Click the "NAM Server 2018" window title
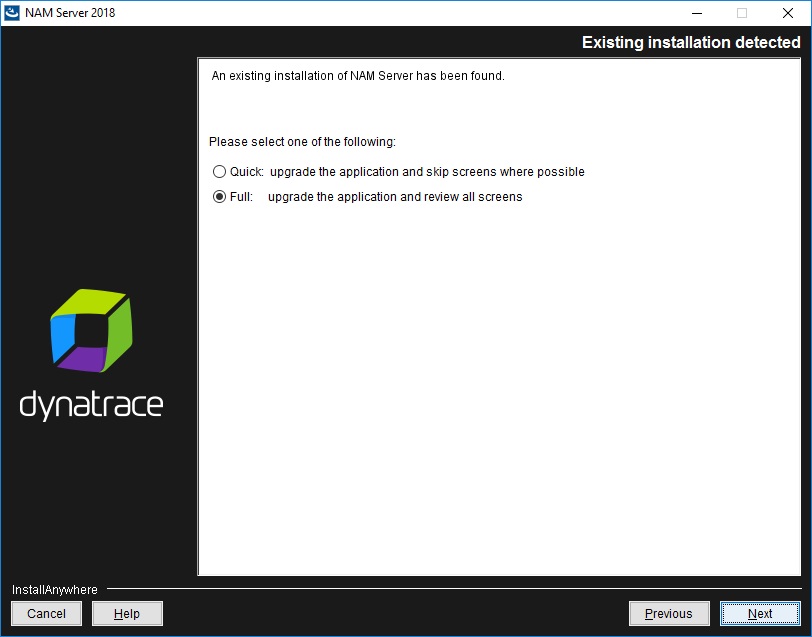 [70, 13]
